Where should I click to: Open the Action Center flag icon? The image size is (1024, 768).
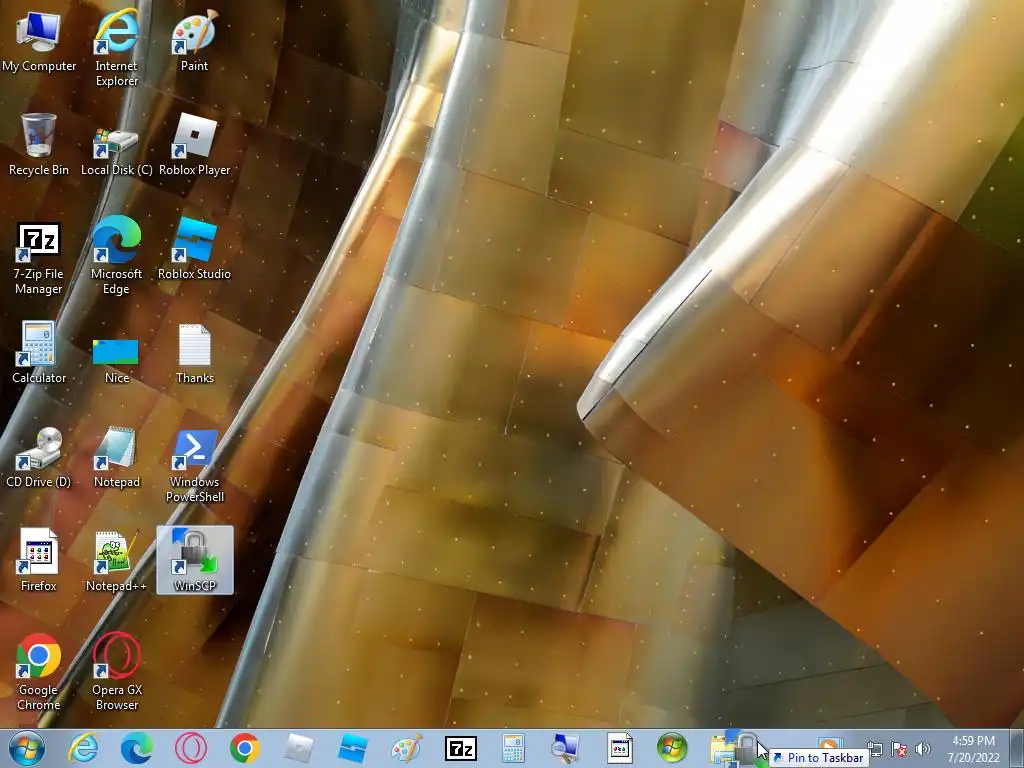pyautogui.click(x=899, y=749)
